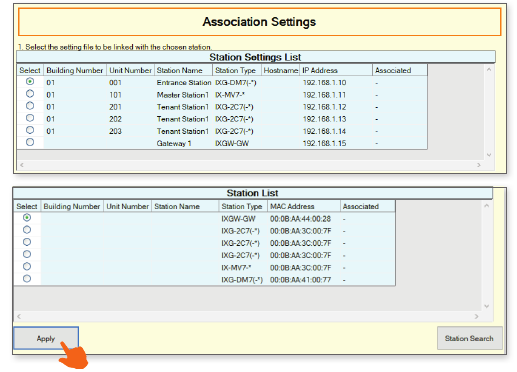Click the Hostname column header
517x372 pixels.
click(280, 70)
